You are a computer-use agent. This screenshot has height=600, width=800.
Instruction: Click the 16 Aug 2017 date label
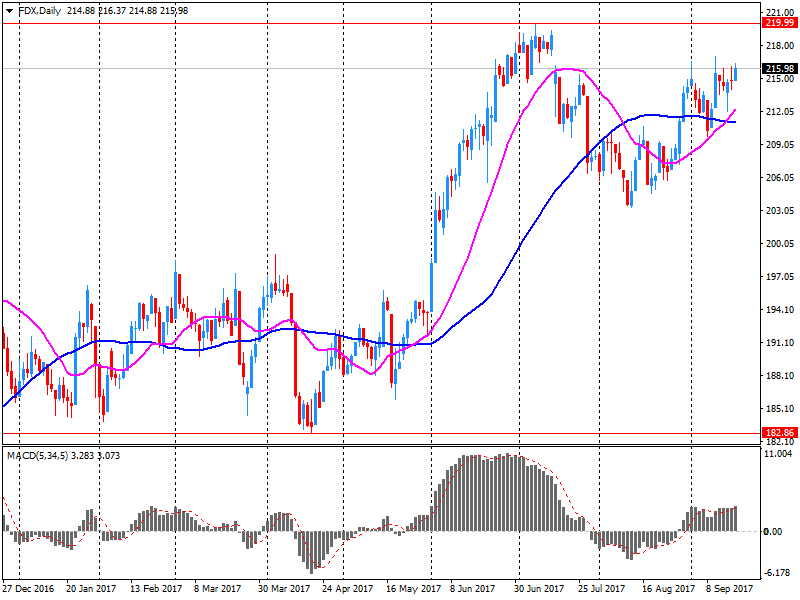pyautogui.click(x=668, y=588)
